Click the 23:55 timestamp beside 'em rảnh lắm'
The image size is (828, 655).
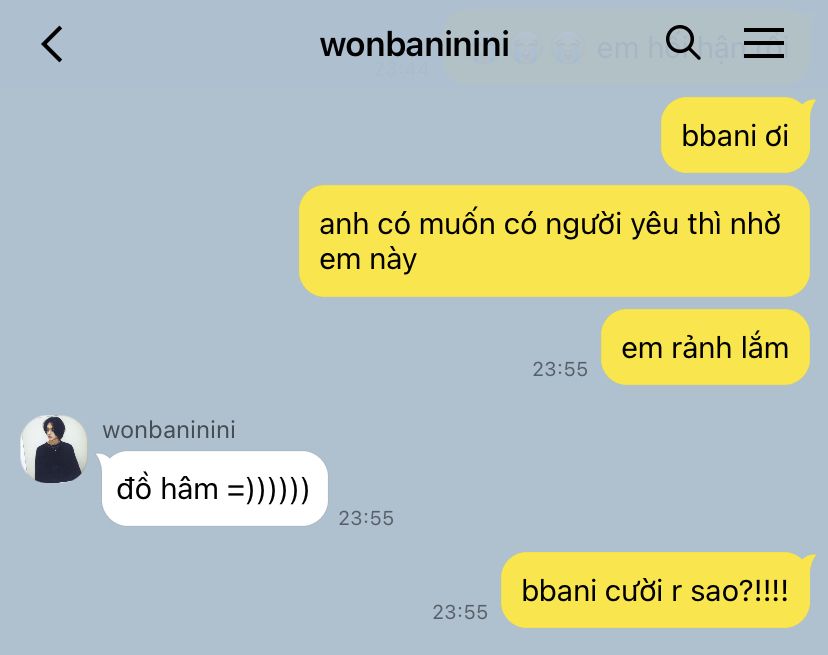560,369
